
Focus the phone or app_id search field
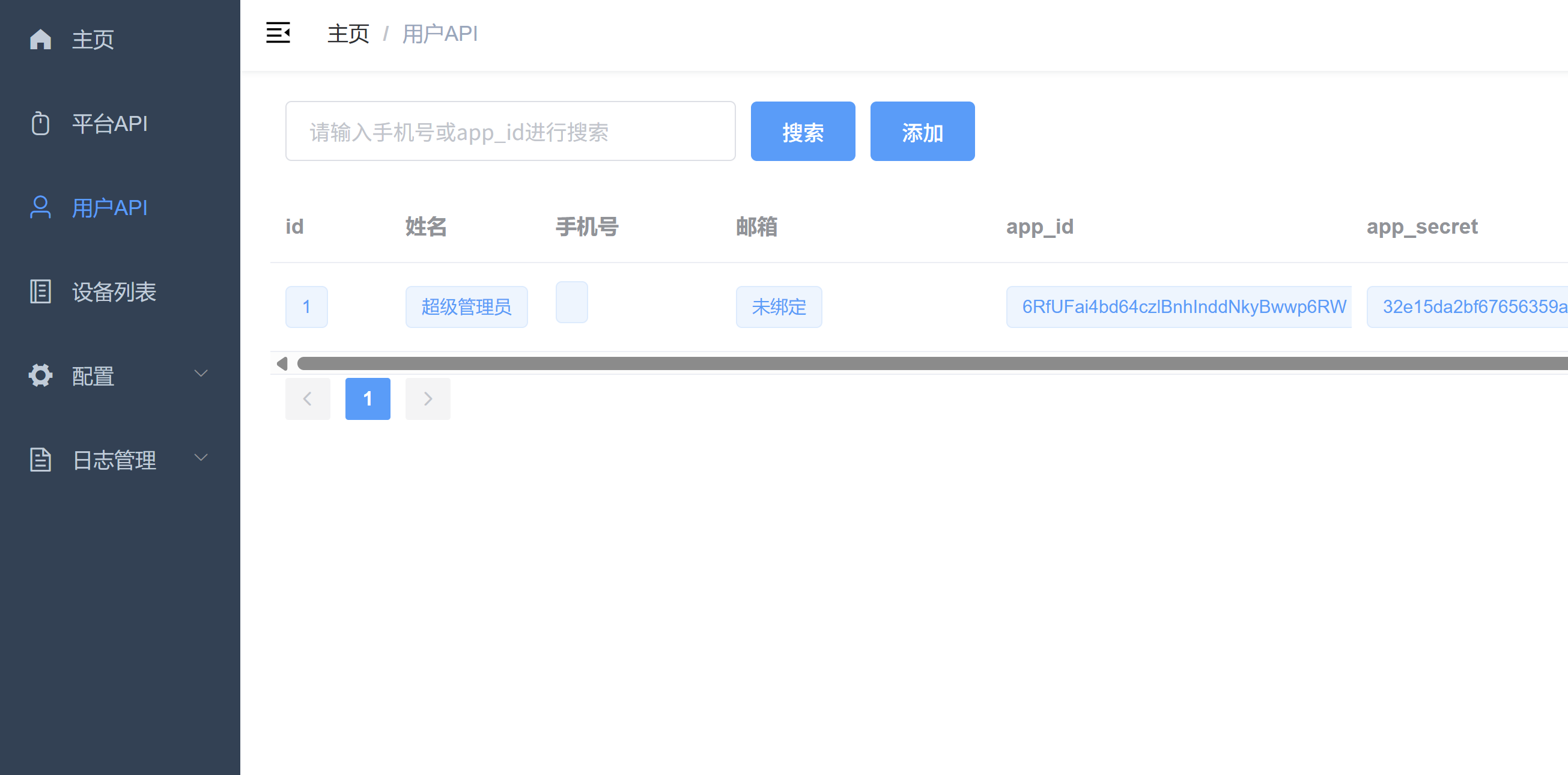click(510, 132)
